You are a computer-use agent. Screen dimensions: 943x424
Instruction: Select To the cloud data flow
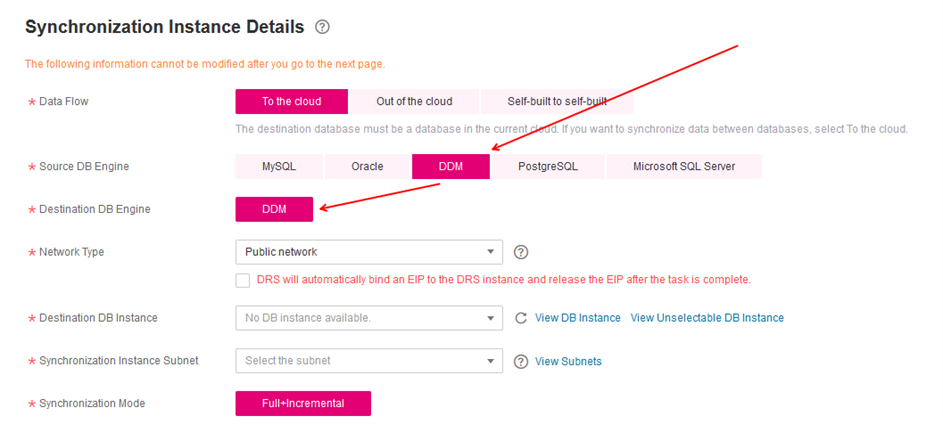(291, 101)
